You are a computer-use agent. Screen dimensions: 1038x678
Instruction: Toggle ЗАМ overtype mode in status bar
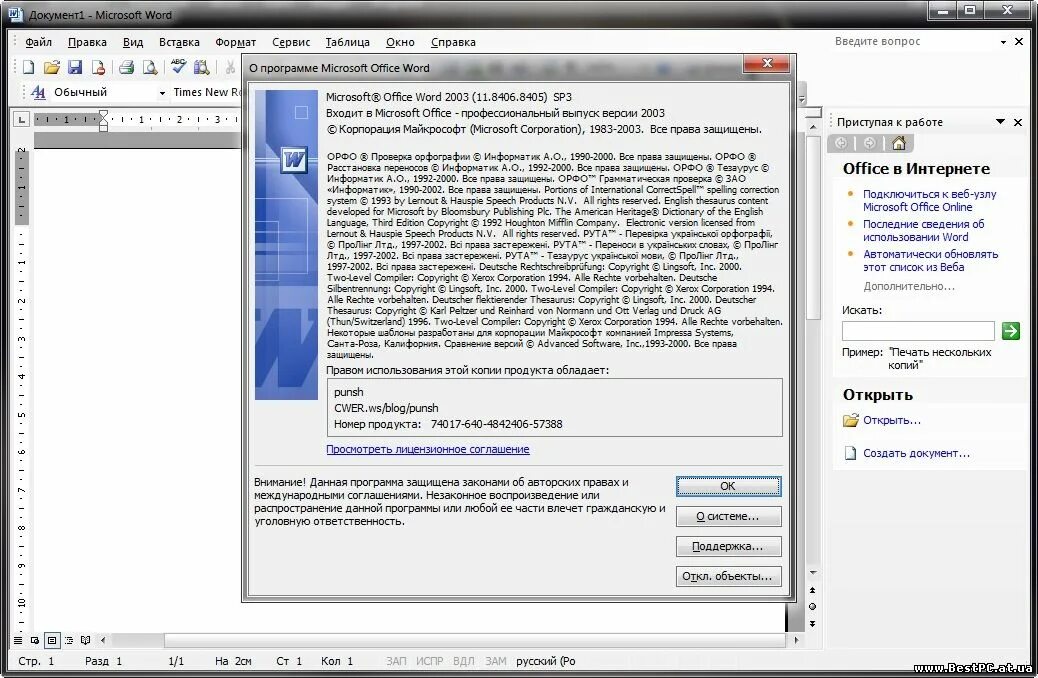[495, 661]
